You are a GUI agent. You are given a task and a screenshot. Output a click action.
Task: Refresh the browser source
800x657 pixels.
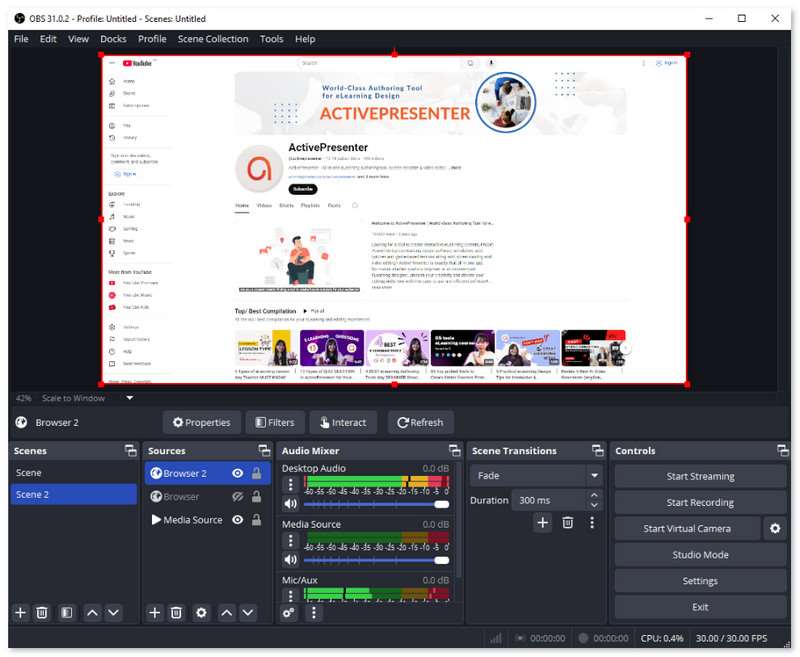[420, 422]
